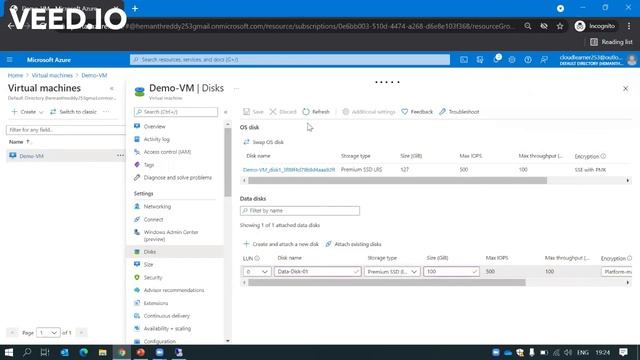Go to Home breadcrumb
This screenshot has height=360, width=640.
(x=15, y=75)
